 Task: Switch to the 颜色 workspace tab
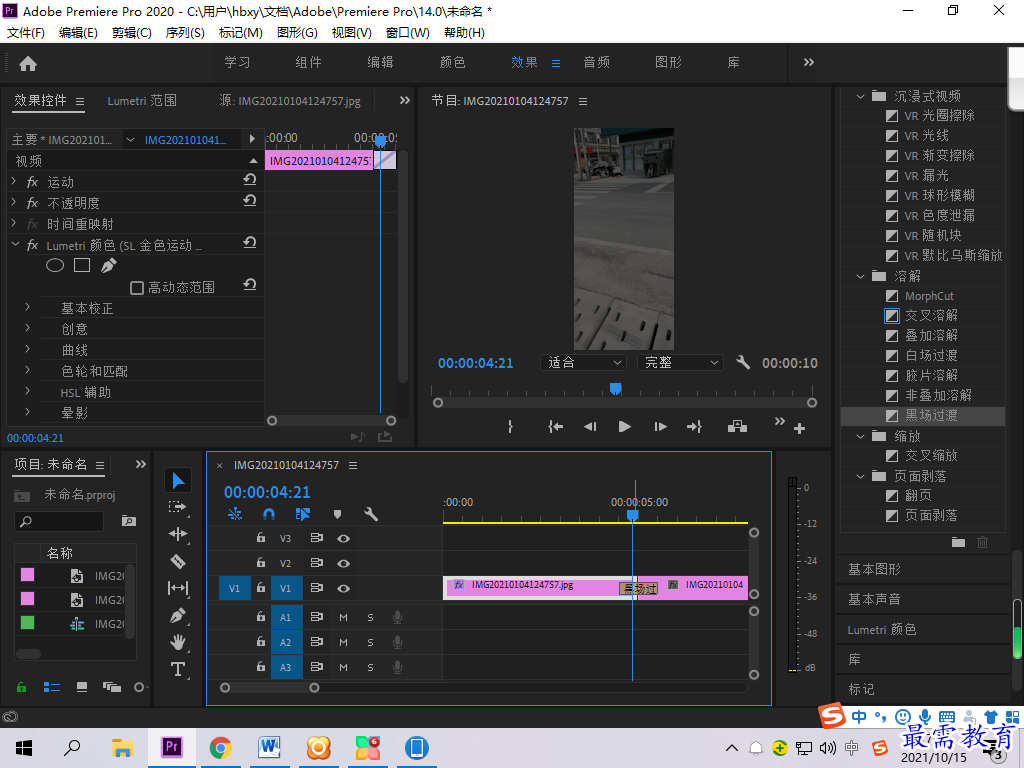[x=453, y=63]
